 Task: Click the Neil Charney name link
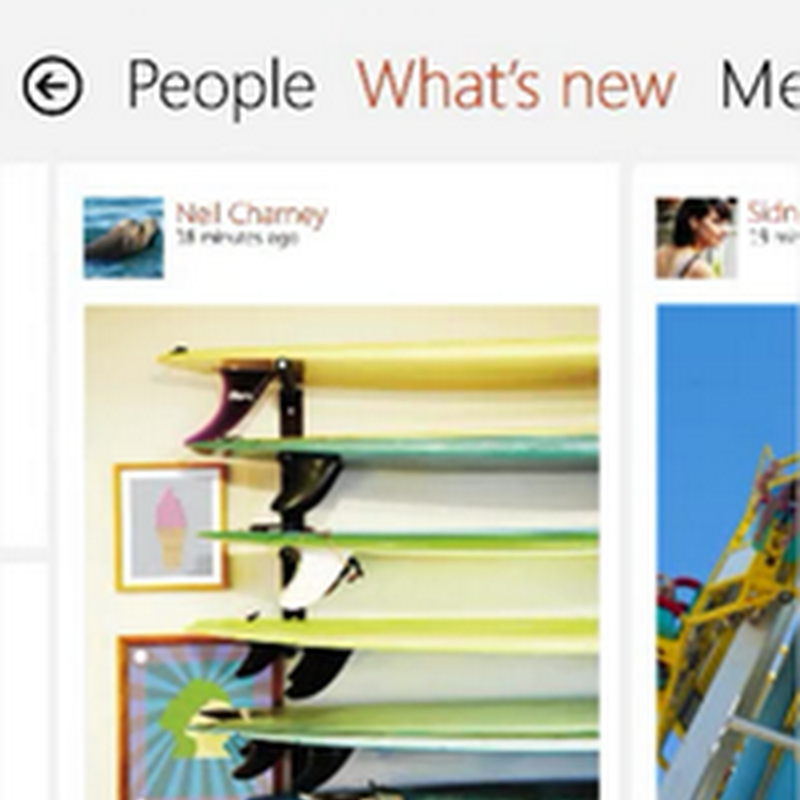pos(251,214)
